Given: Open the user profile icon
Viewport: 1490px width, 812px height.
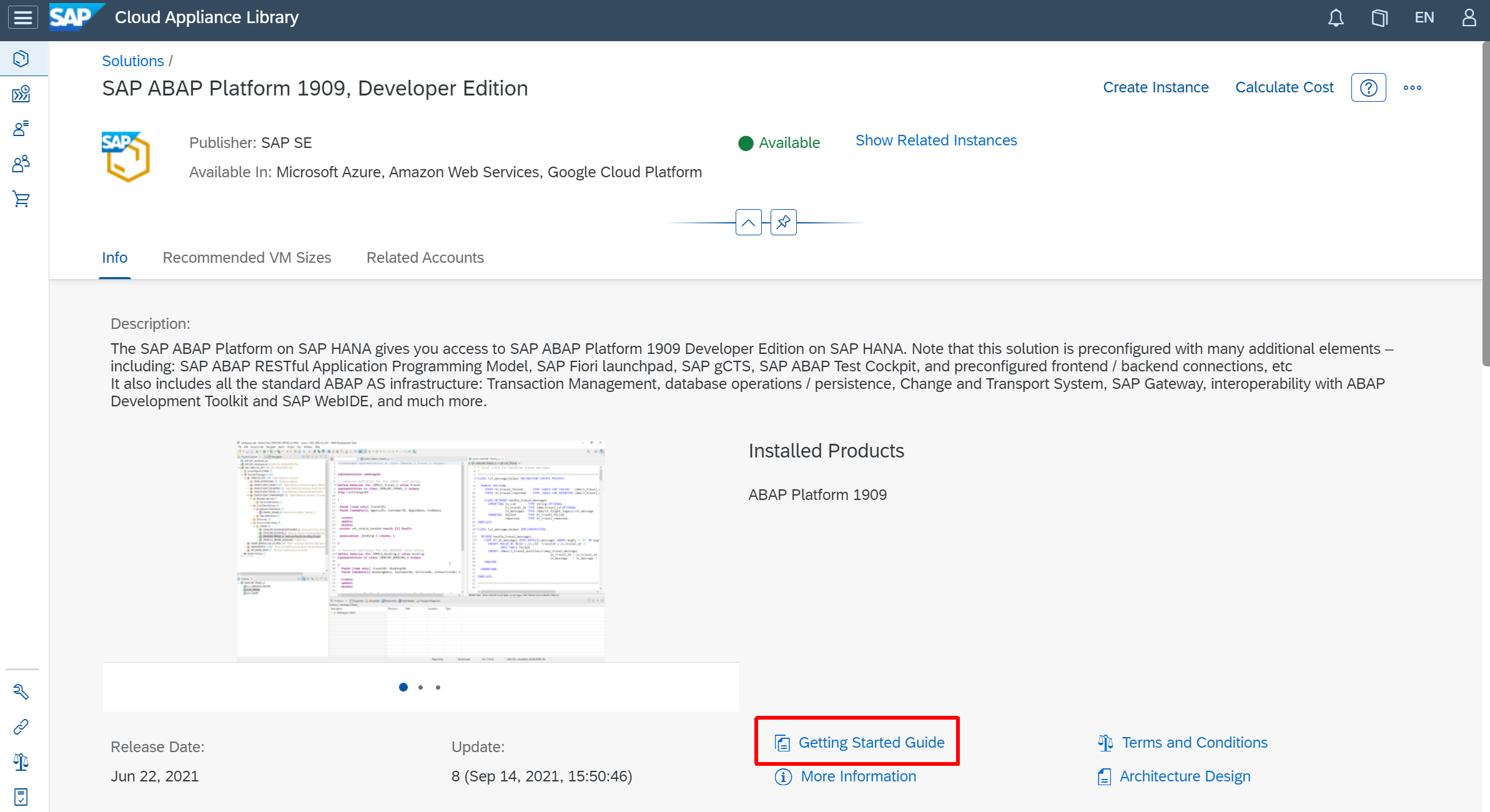Looking at the screenshot, I should (1469, 17).
